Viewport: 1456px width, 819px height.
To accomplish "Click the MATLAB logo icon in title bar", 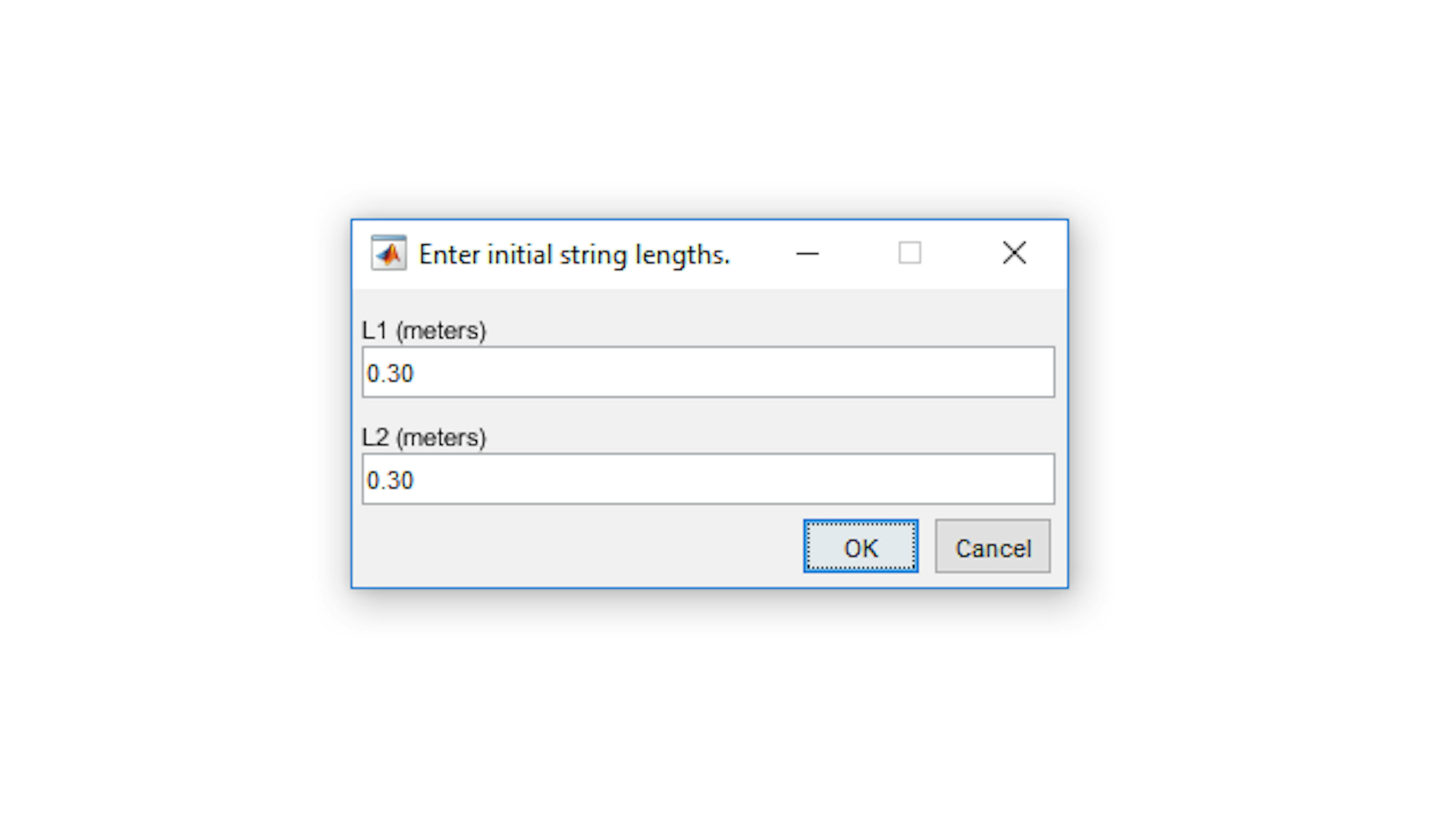I will point(388,253).
